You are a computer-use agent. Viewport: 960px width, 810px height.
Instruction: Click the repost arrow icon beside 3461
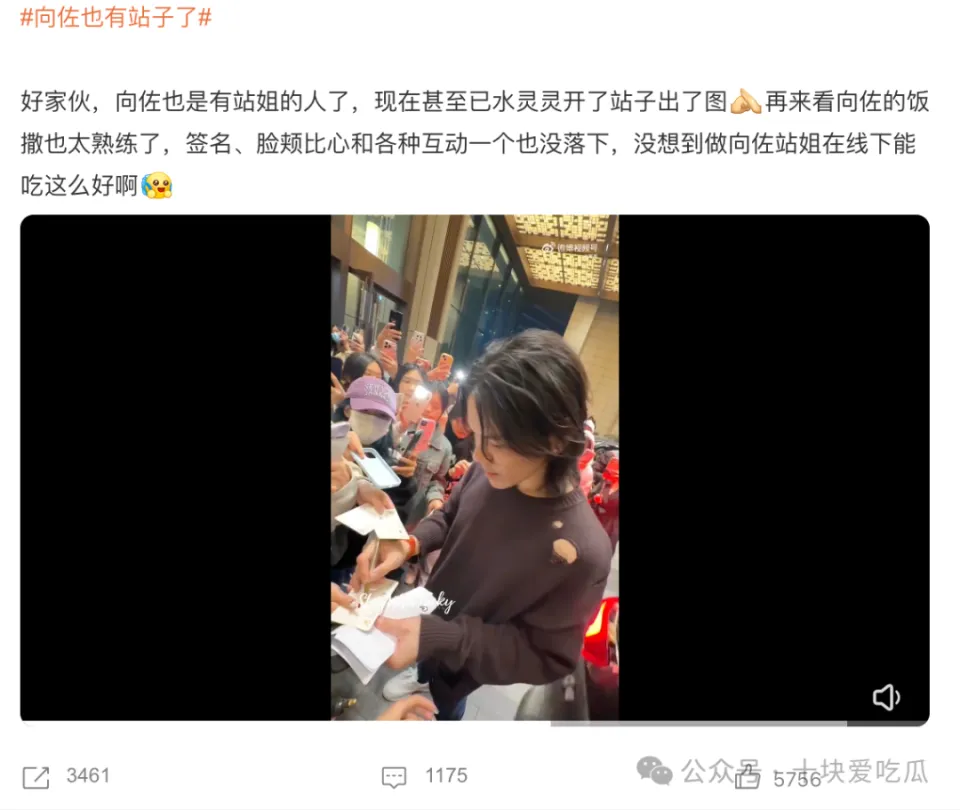pyautogui.click(x=36, y=777)
